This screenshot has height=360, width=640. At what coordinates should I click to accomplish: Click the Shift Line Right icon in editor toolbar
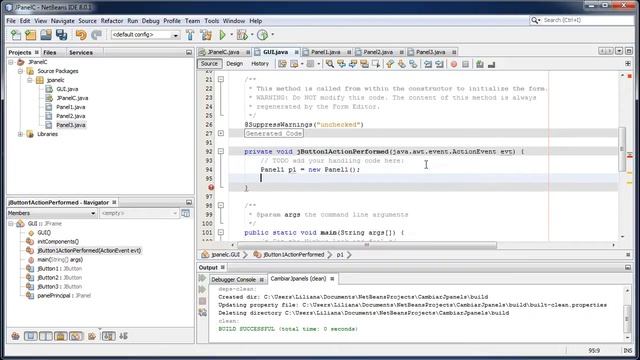click(x=439, y=64)
